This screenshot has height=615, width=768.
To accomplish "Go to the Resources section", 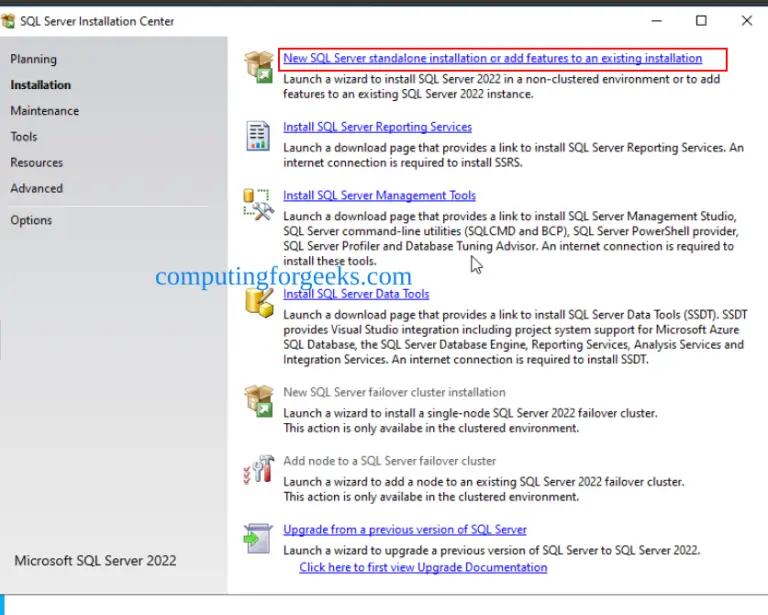I will coord(36,163).
